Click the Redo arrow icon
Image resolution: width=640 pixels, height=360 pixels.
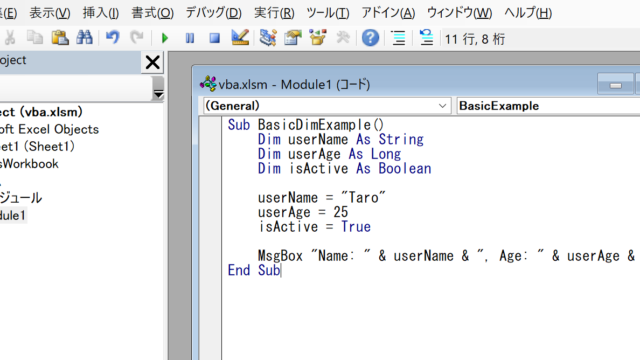(137, 38)
